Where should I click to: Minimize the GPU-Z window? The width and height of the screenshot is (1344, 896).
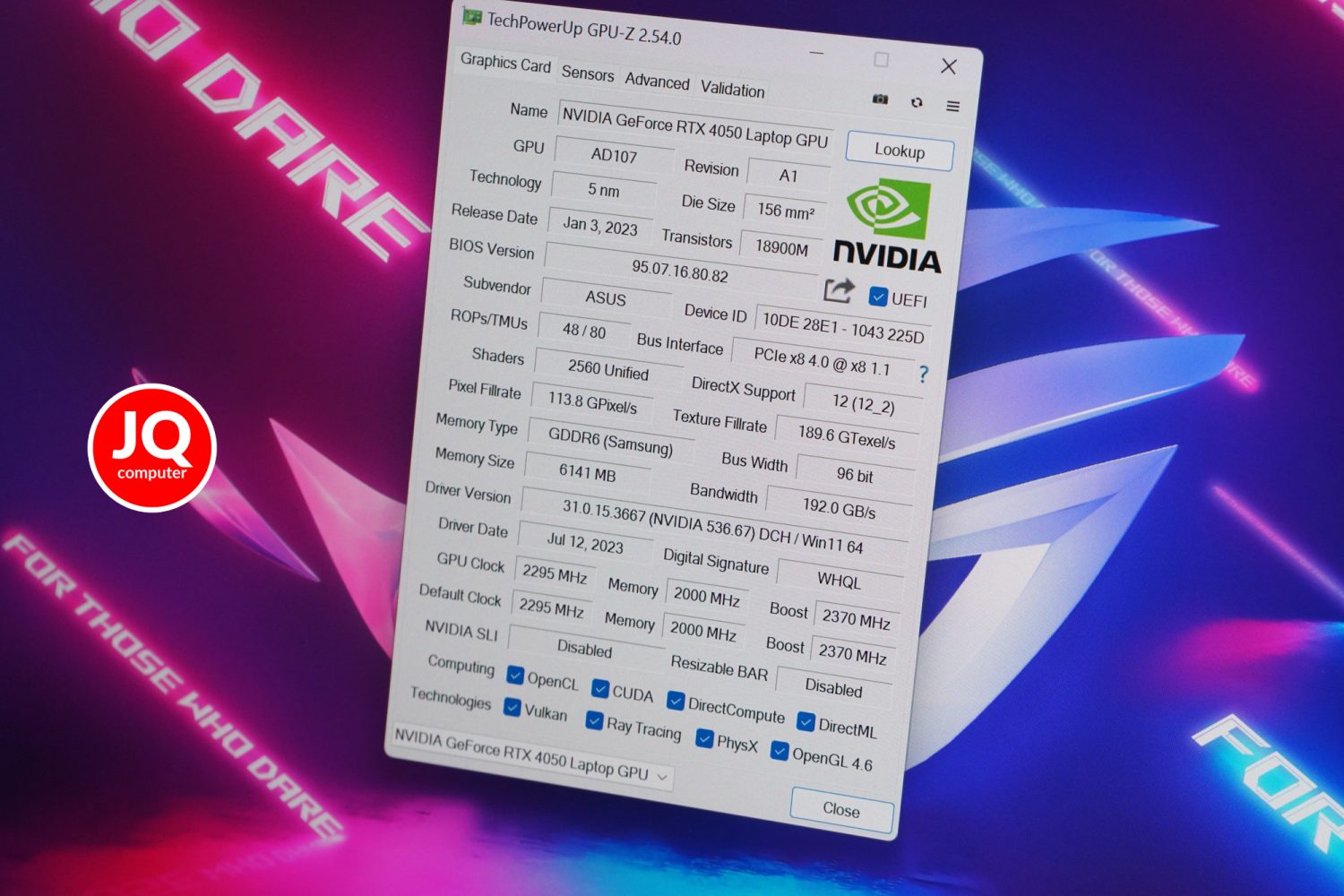coord(816,53)
